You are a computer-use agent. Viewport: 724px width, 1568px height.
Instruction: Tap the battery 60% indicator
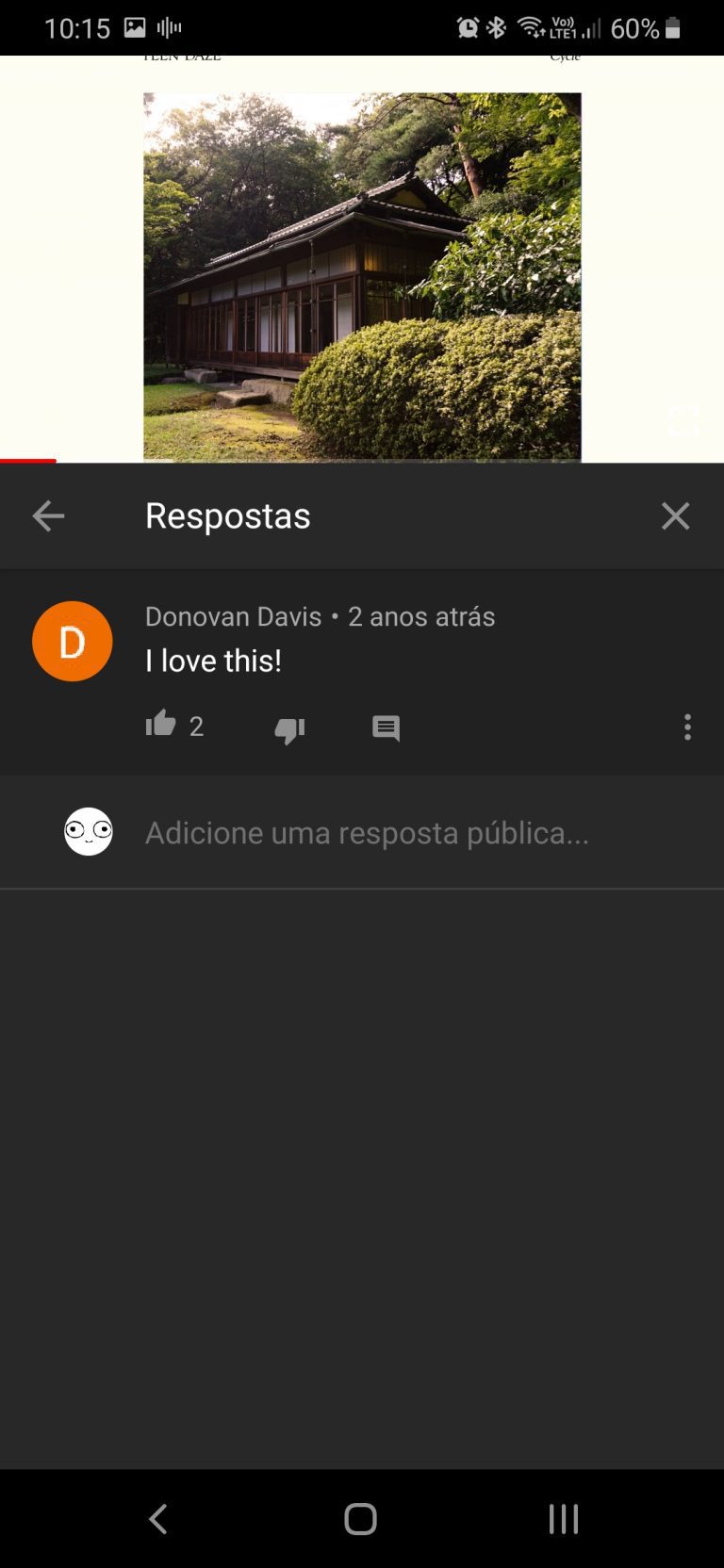[x=646, y=28]
